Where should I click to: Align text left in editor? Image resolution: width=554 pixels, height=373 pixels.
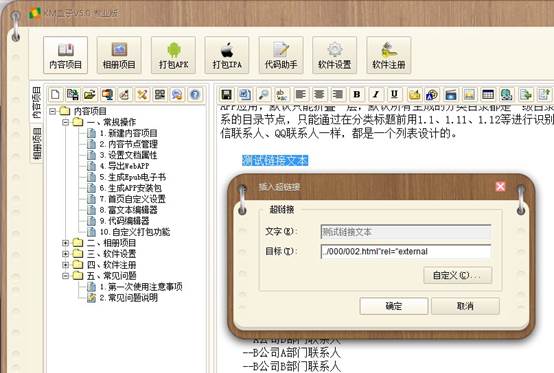pyautogui.click(x=300, y=95)
